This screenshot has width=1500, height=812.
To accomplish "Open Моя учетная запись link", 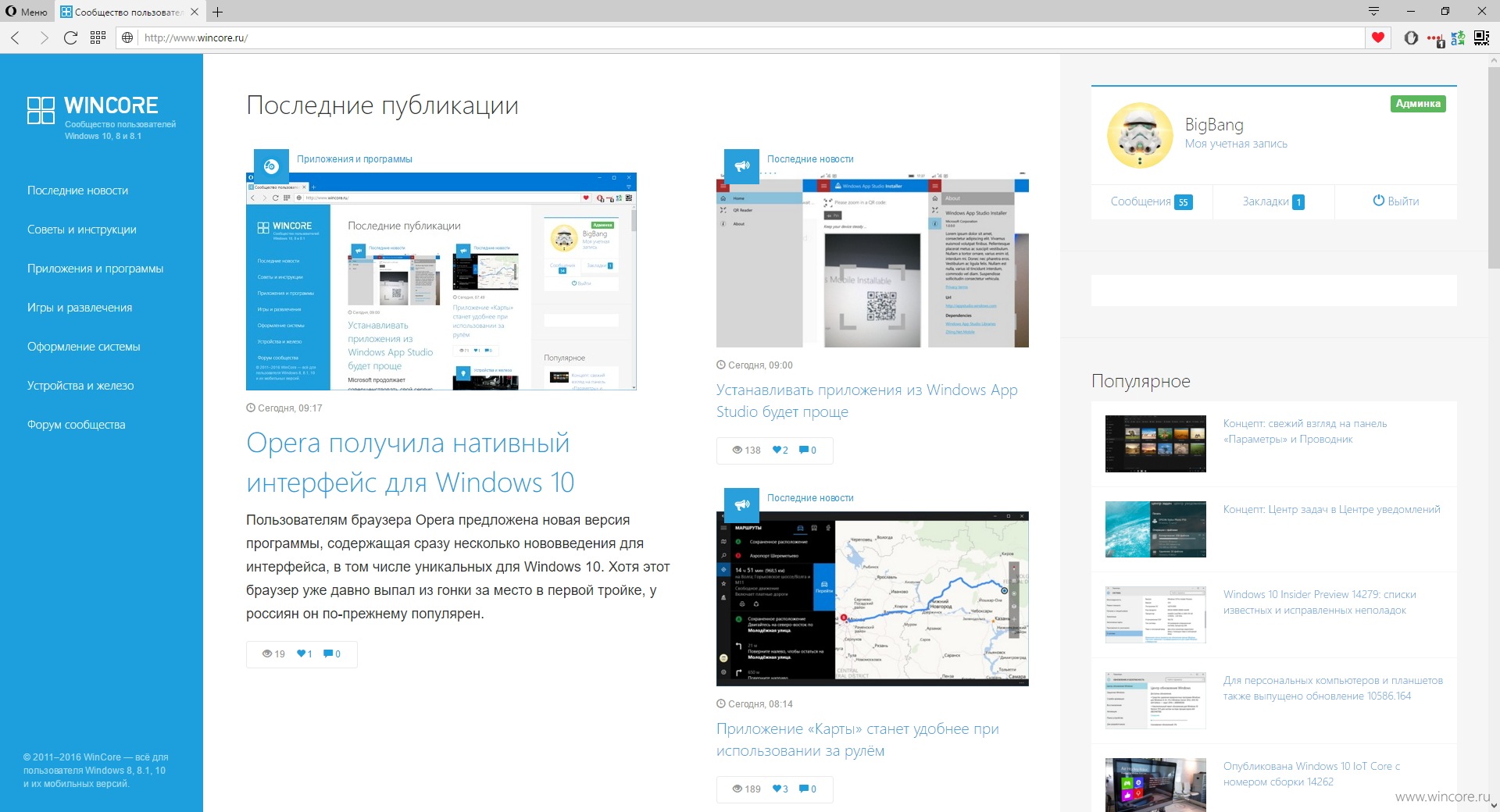I will 1236,144.
